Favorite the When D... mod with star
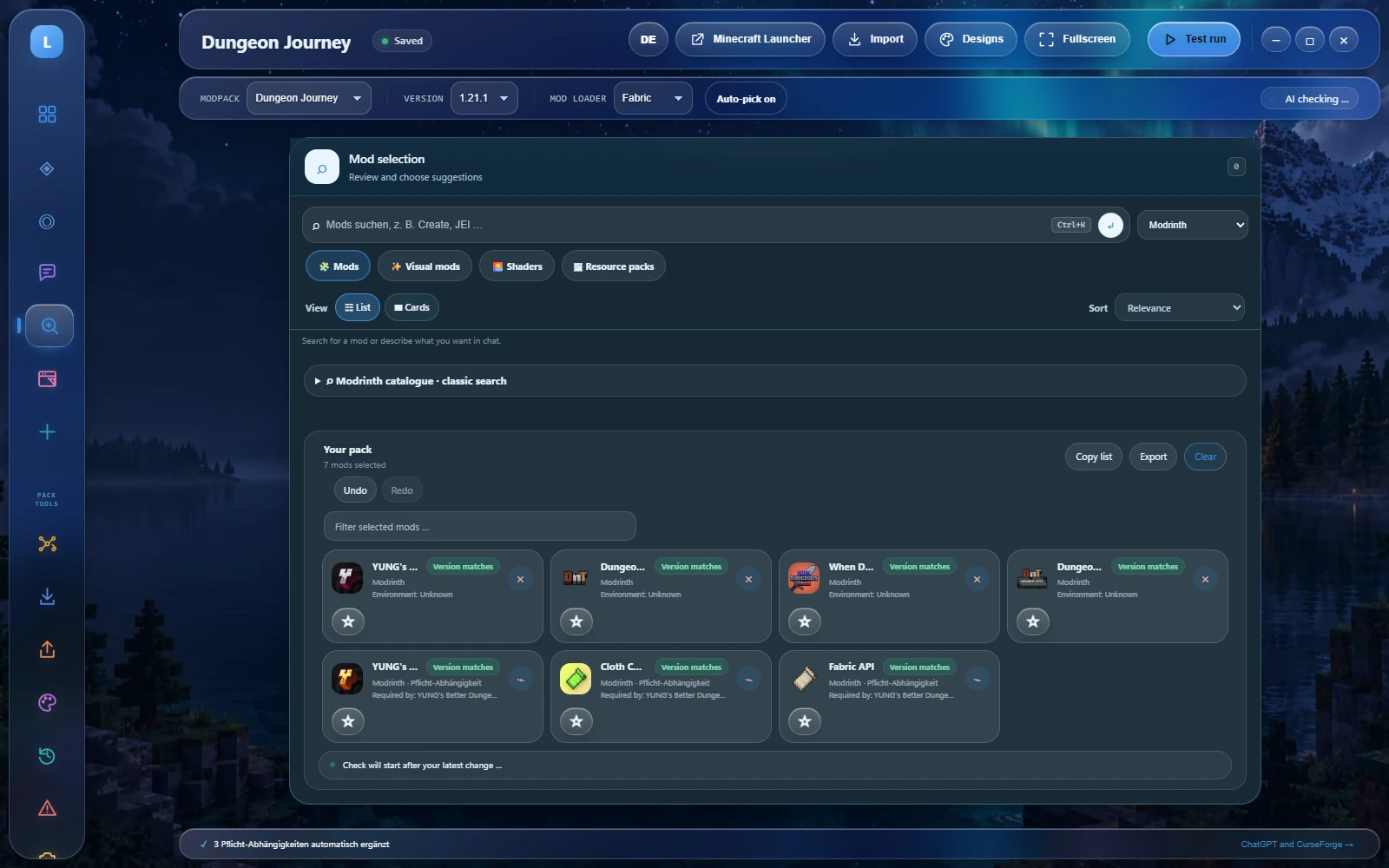 point(805,621)
